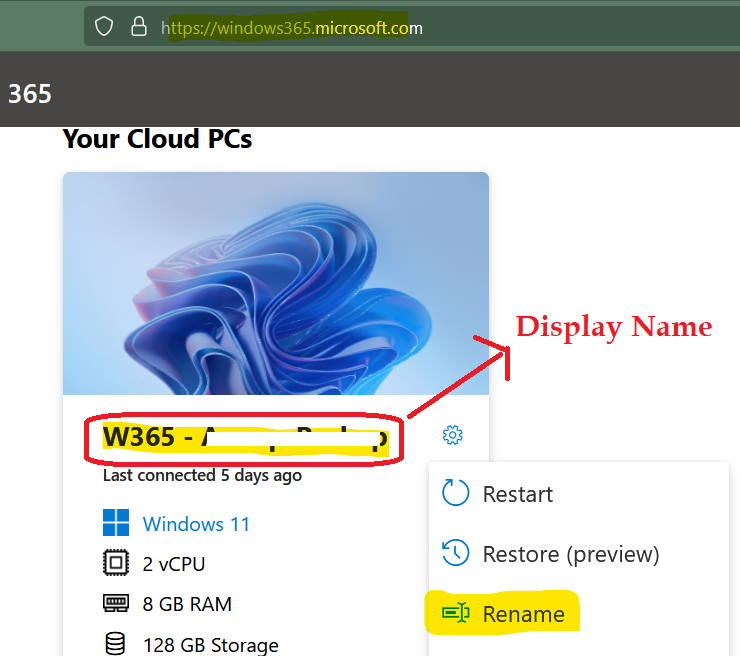The width and height of the screenshot is (740, 656).
Task: Click the 'Your Cloud PCs' heading
Action: pyautogui.click(x=158, y=139)
